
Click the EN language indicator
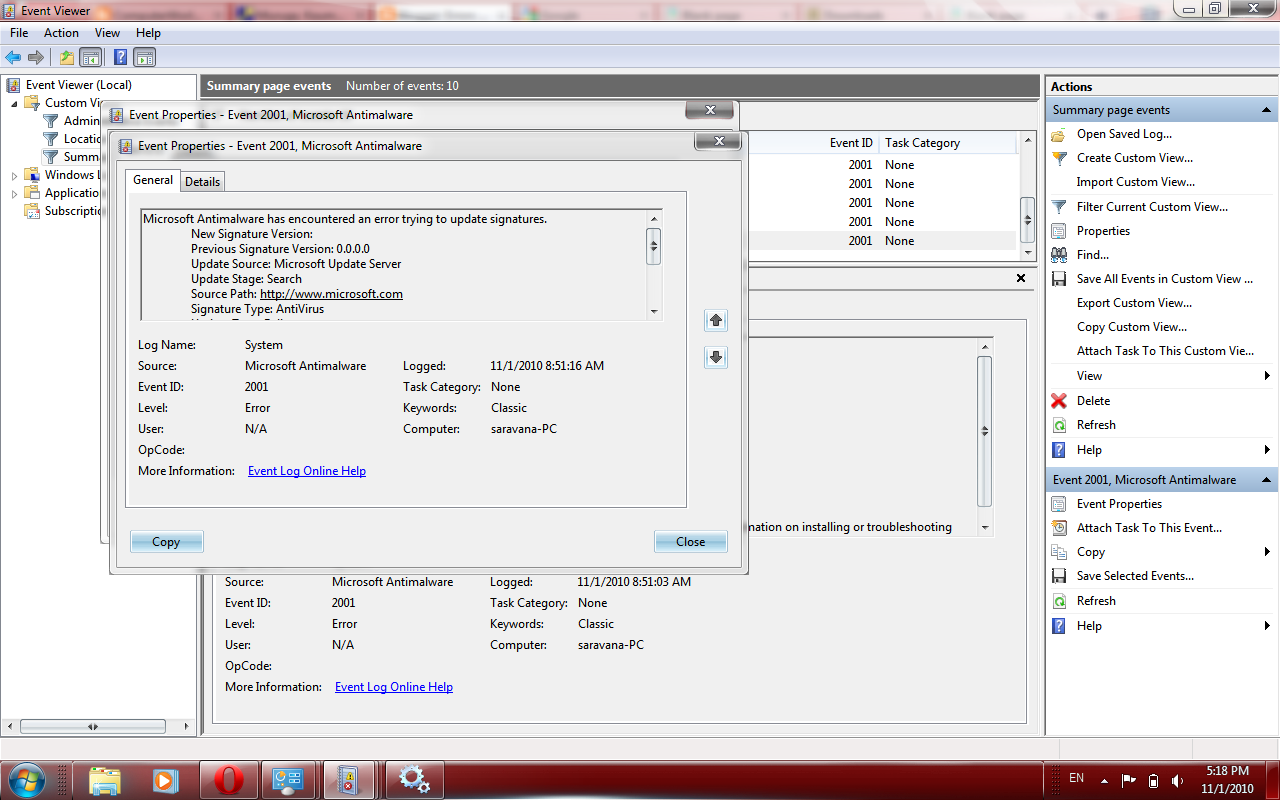tap(1076, 778)
